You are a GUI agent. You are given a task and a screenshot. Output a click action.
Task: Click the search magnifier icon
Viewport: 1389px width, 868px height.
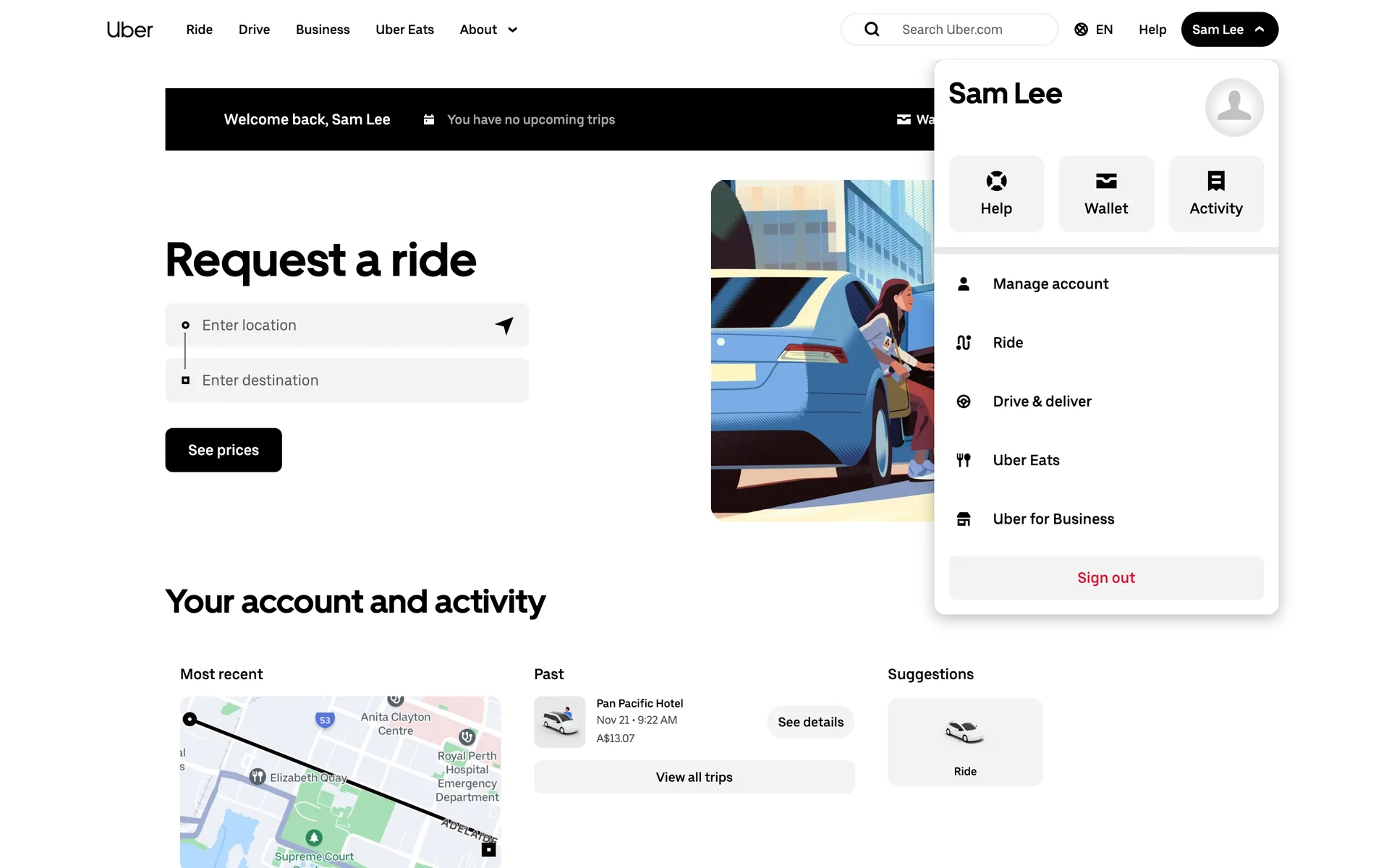(x=872, y=30)
